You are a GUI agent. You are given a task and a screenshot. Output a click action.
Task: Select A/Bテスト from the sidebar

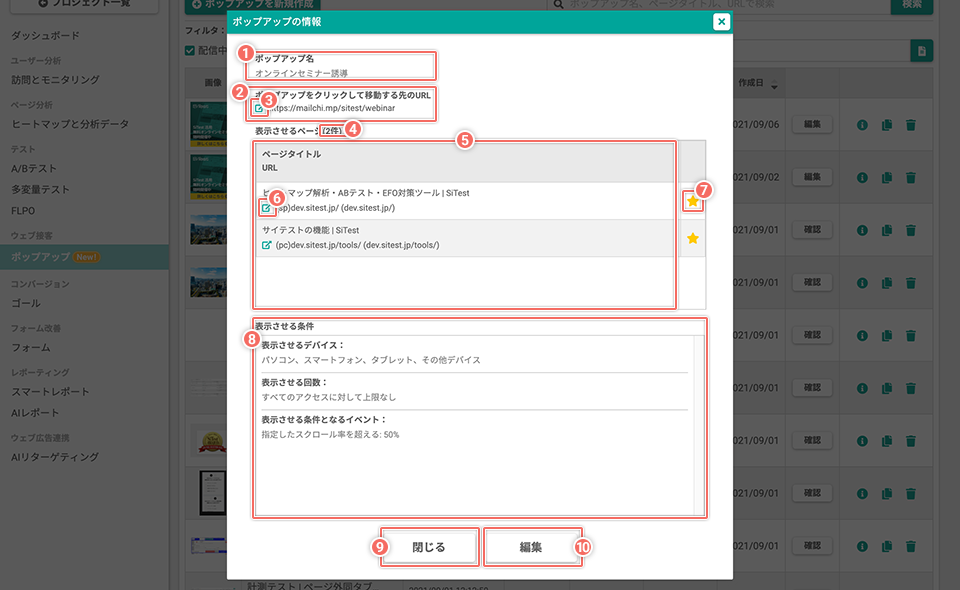(x=34, y=168)
